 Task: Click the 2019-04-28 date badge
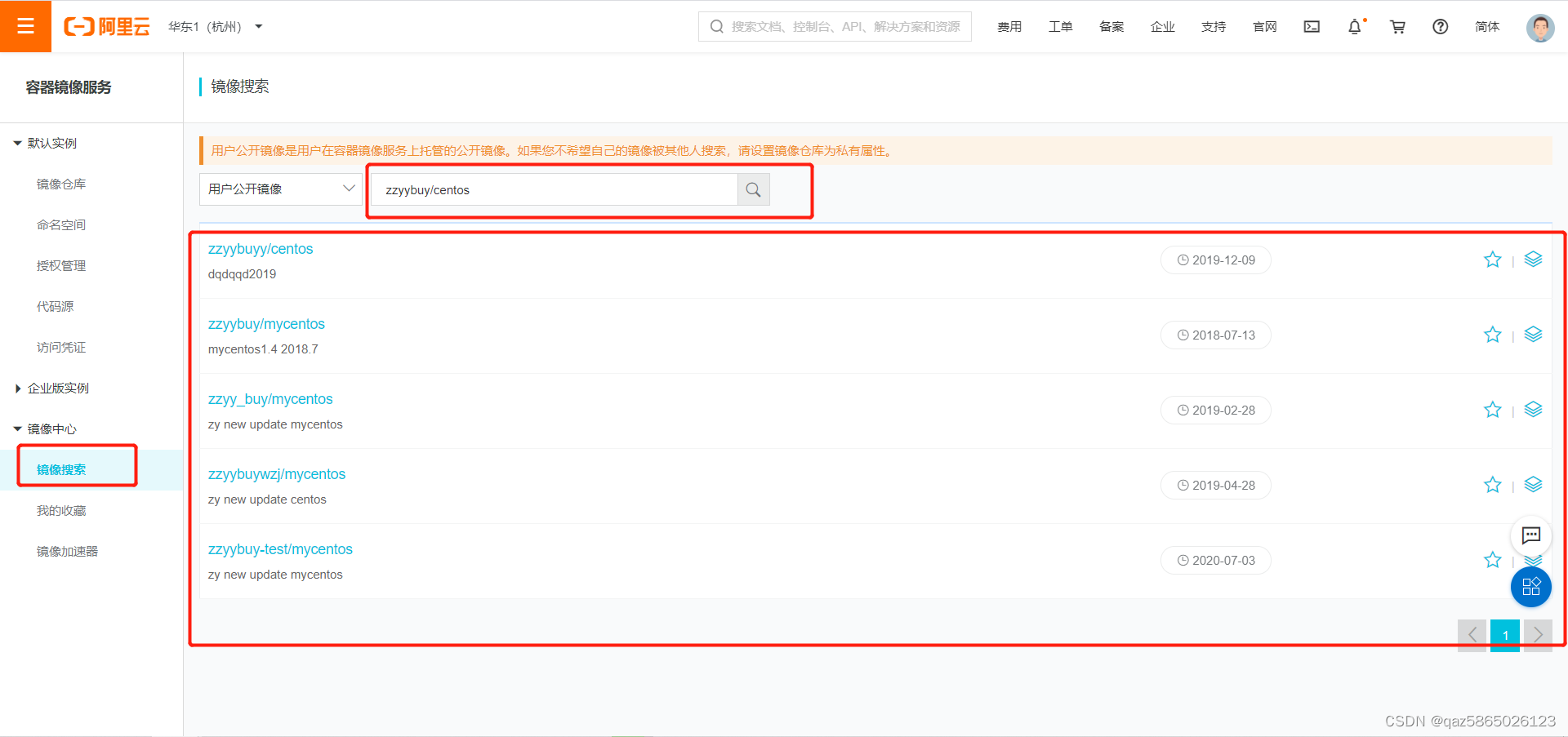(1216, 486)
